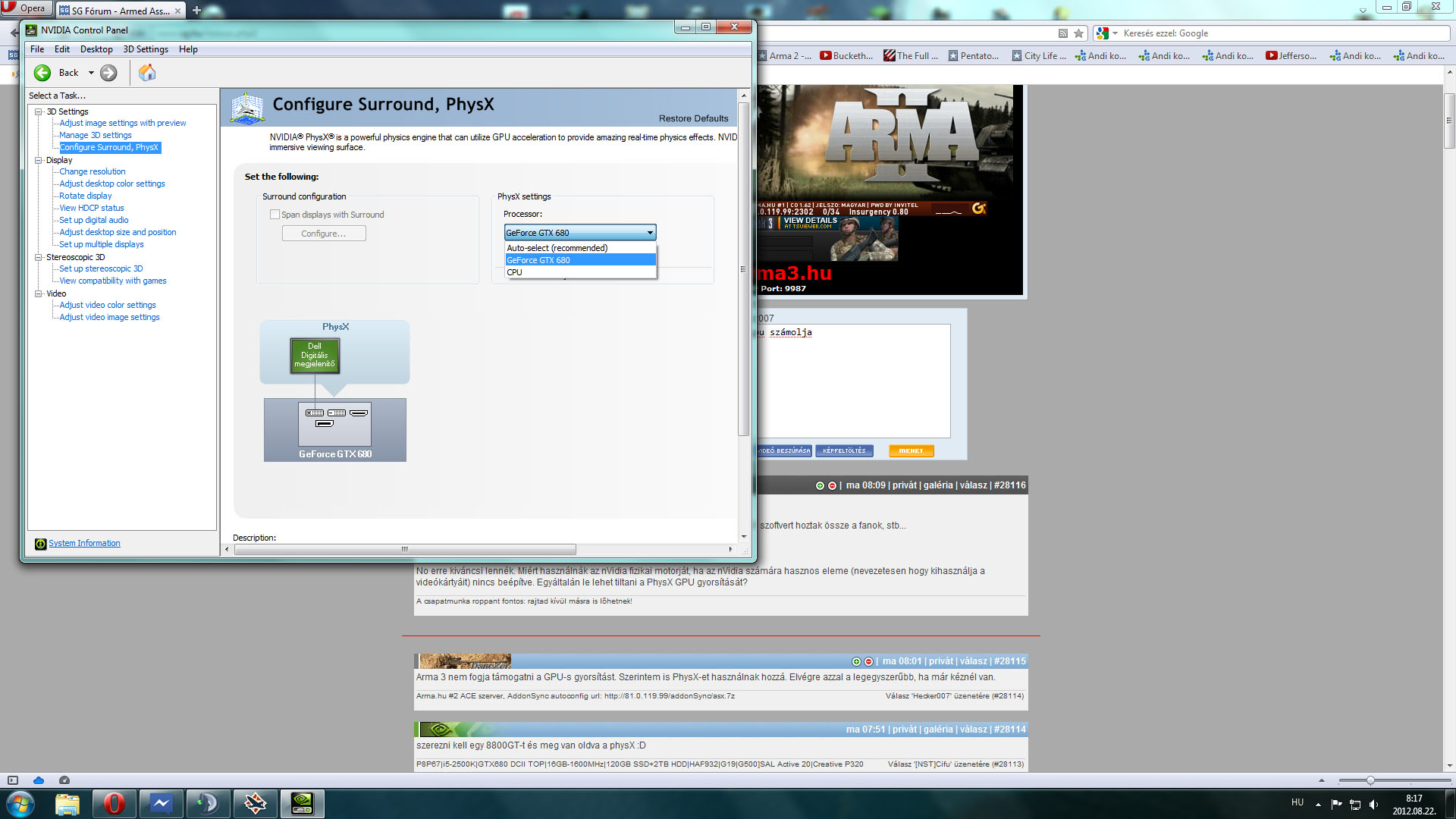The image size is (1456, 819).
Task: Click the Google search input field
Action: [x=1282, y=33]
